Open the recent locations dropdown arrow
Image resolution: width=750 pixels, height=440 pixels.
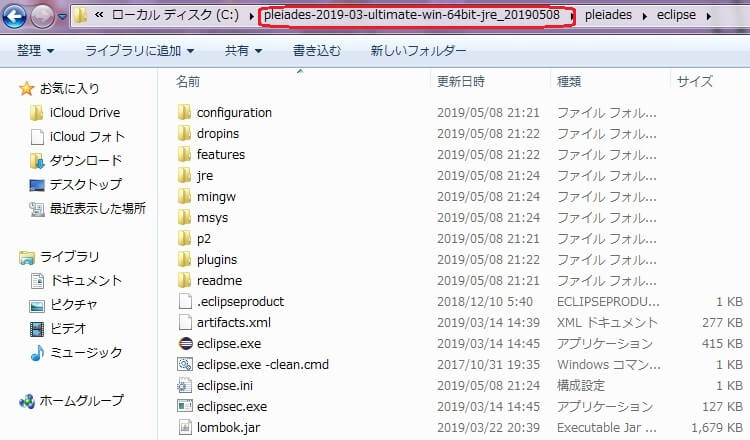pyautogui.click(x=62, y=17)
